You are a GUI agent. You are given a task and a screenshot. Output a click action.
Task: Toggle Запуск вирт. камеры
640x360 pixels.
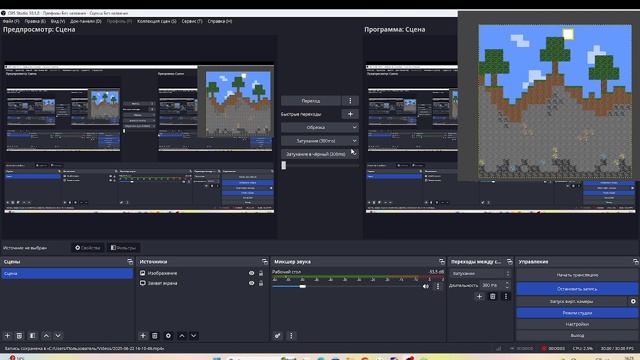[571, 301]
